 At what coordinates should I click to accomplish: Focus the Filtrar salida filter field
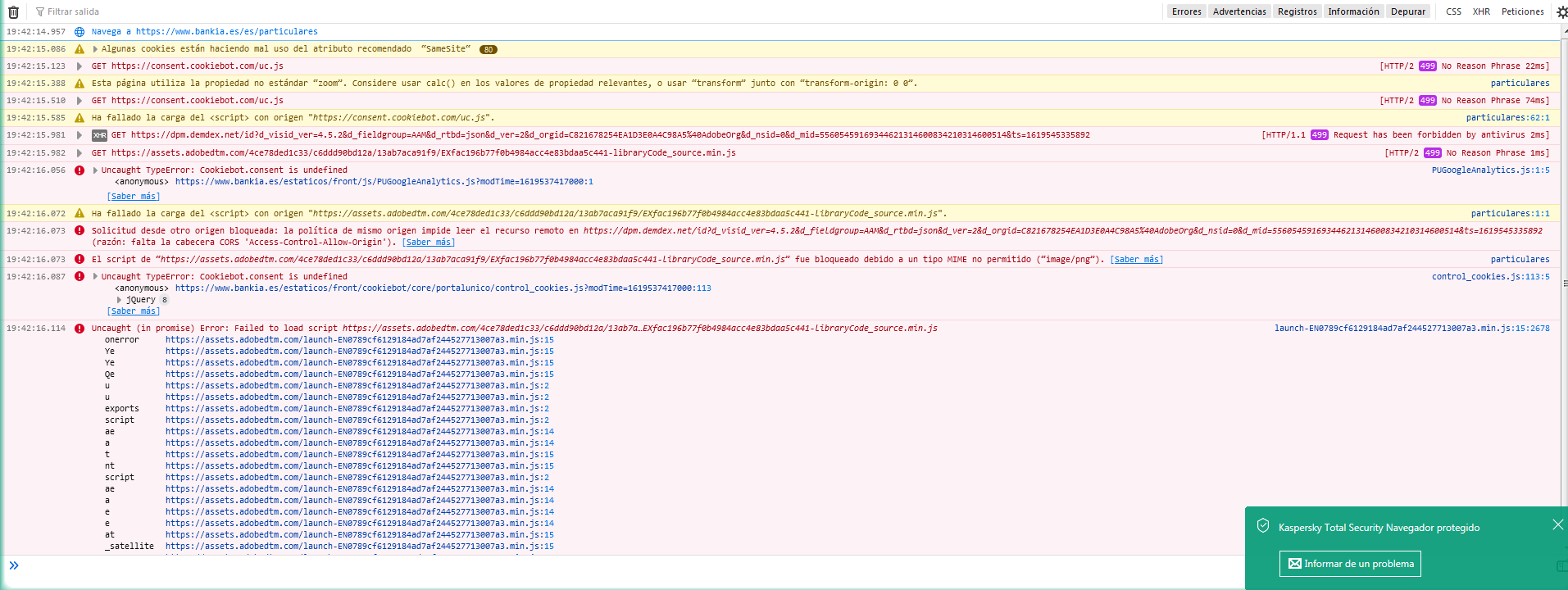(164, 11)
